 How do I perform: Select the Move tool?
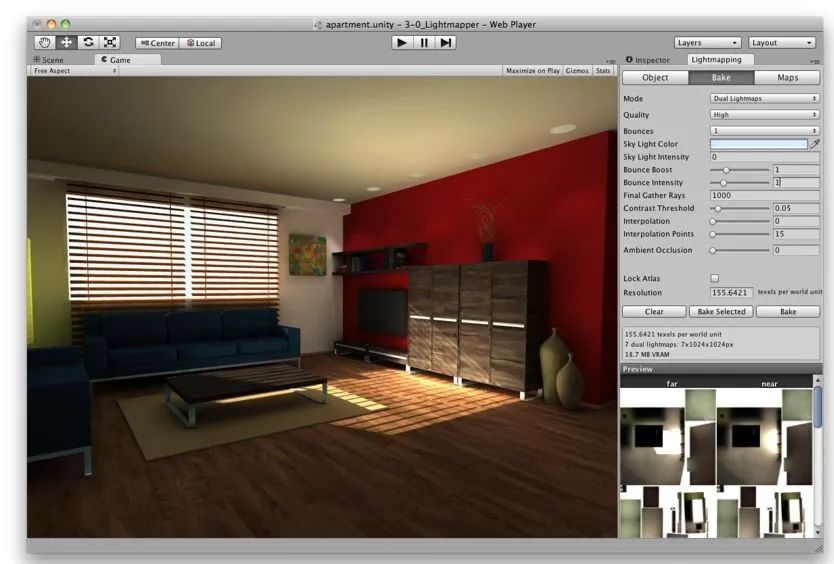(x=67, y=43)
